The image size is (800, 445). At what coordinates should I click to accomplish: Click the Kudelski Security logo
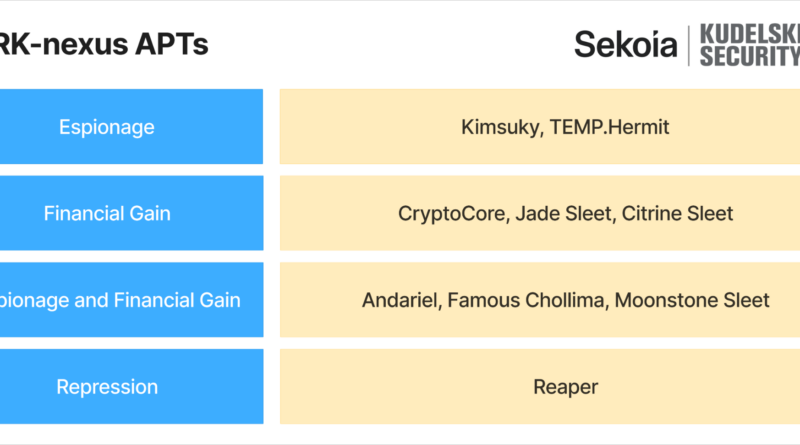coord(749,45)
